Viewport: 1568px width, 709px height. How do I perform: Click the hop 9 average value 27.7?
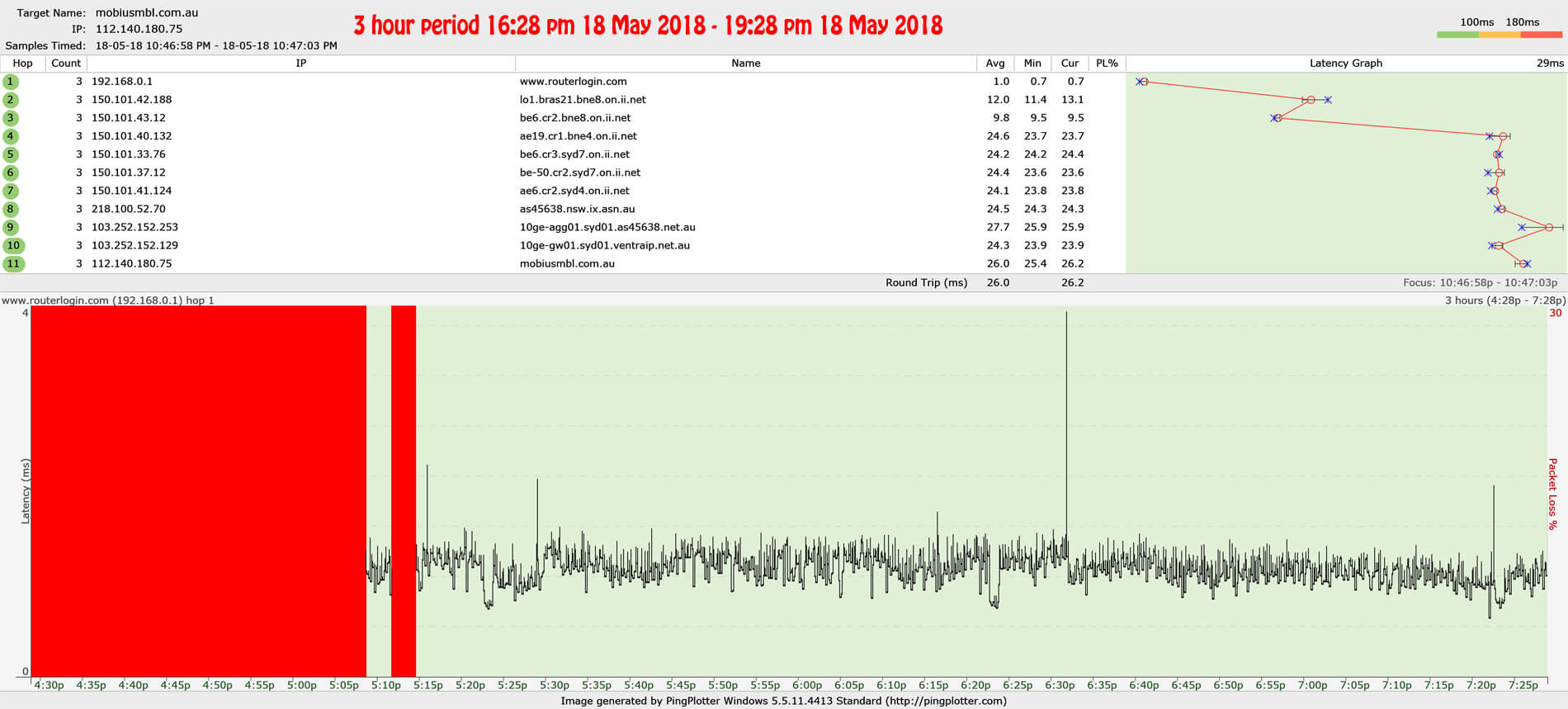click(998, 227)
